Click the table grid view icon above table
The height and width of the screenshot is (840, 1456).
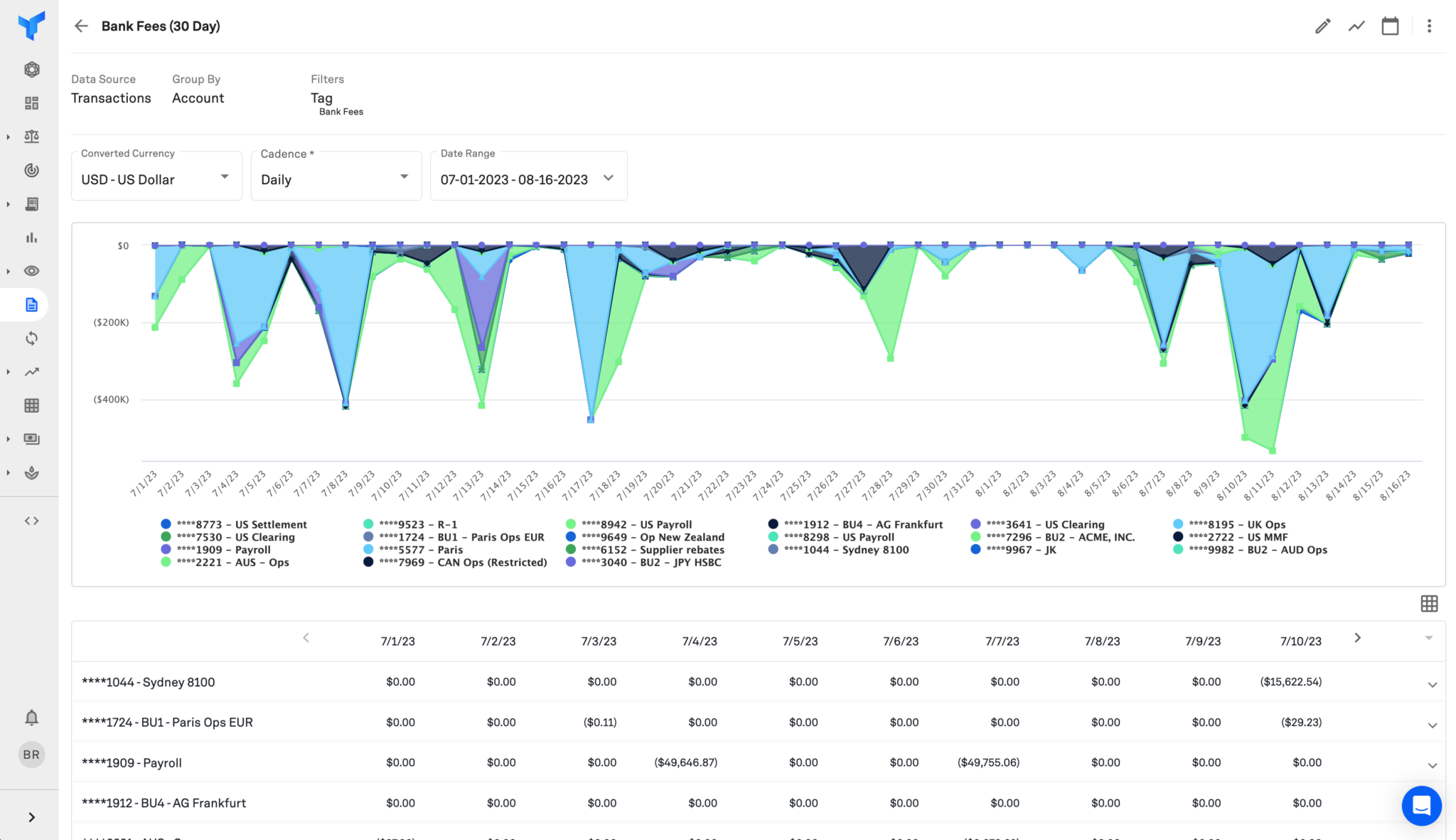point(1429,604)
